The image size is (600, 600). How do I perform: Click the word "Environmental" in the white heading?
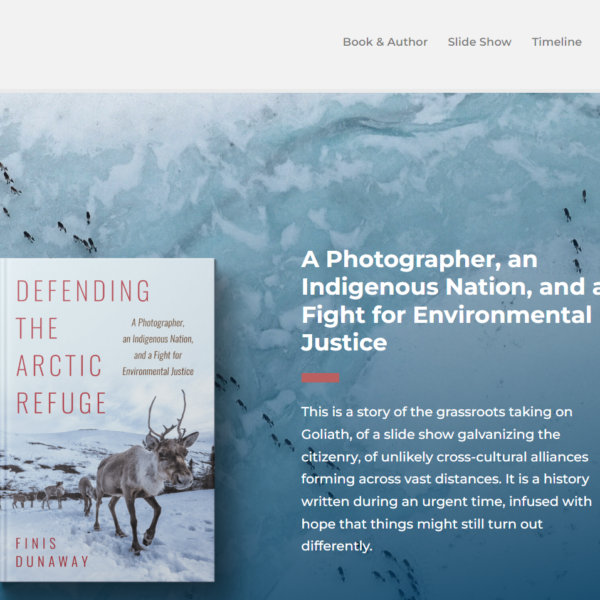[502, 315]
